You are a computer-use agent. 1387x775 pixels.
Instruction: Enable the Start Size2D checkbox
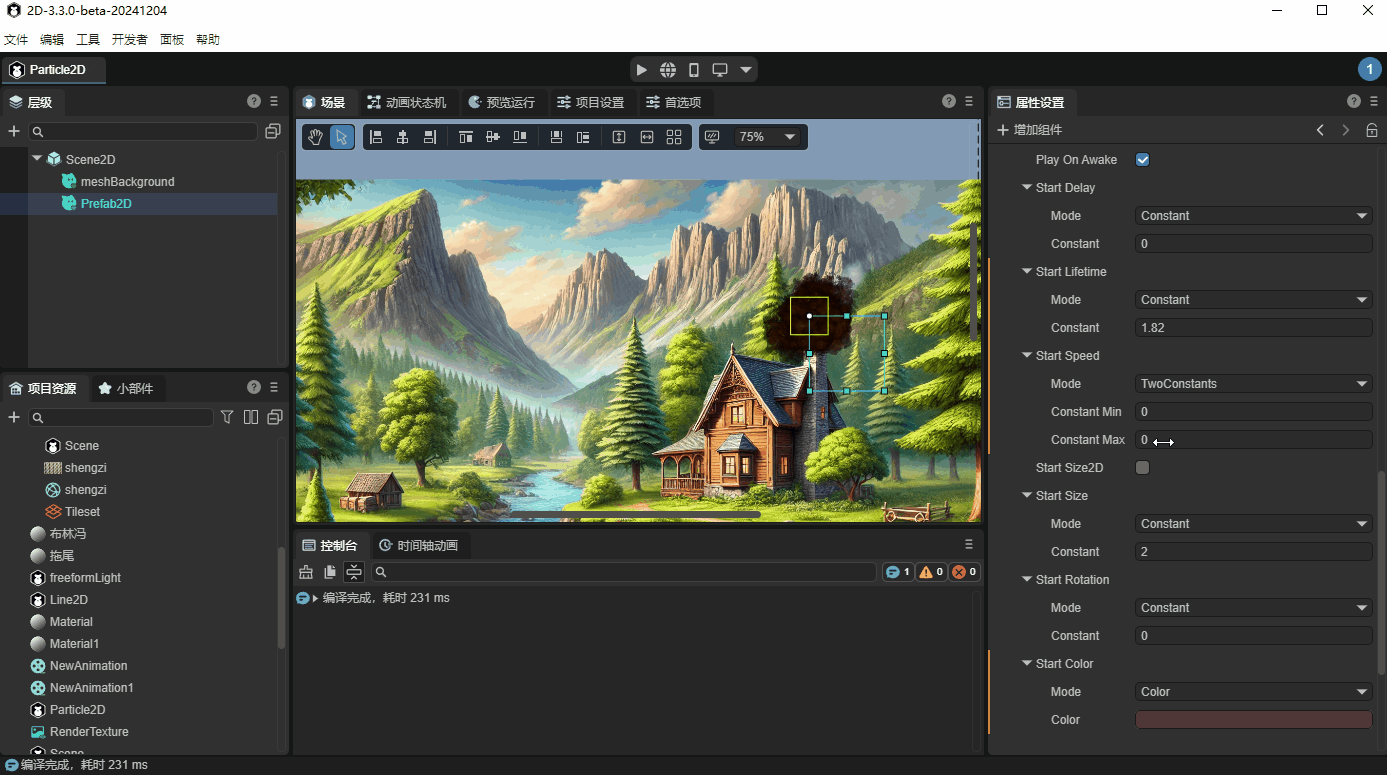[1142, 467]
